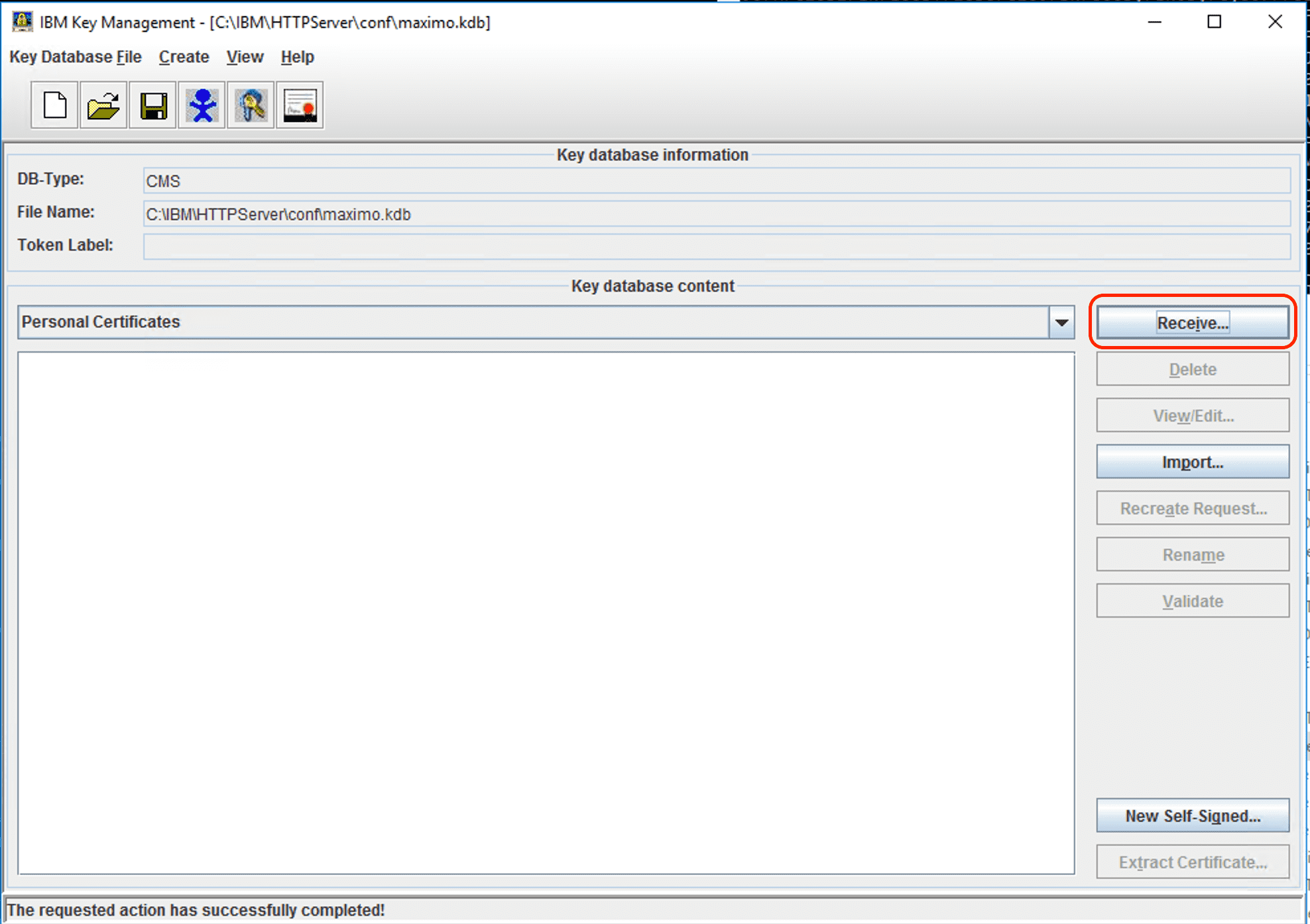Open the Help menu

coord(297,57)
